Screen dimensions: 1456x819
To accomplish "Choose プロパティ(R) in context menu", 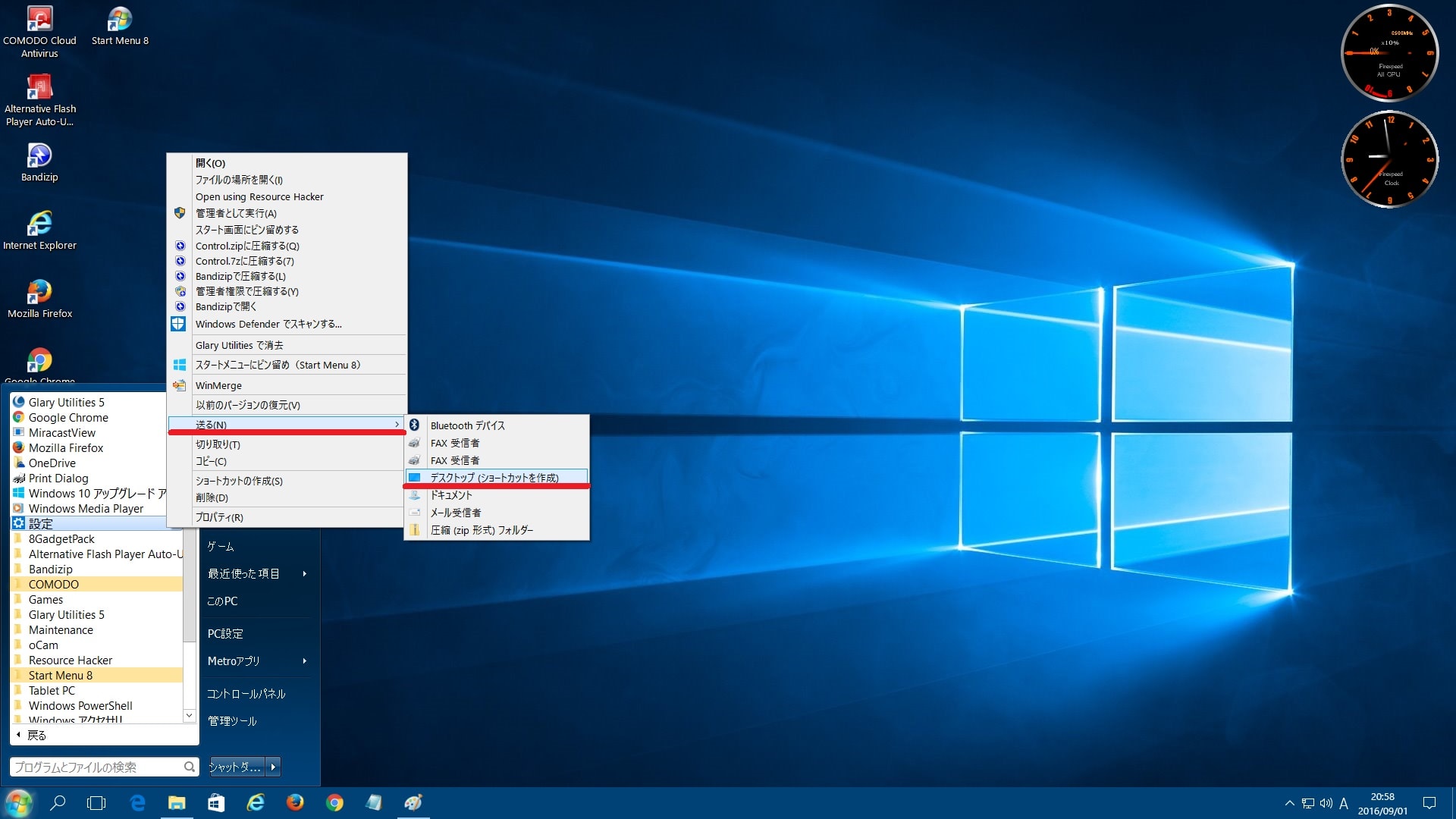I will 287,517.
